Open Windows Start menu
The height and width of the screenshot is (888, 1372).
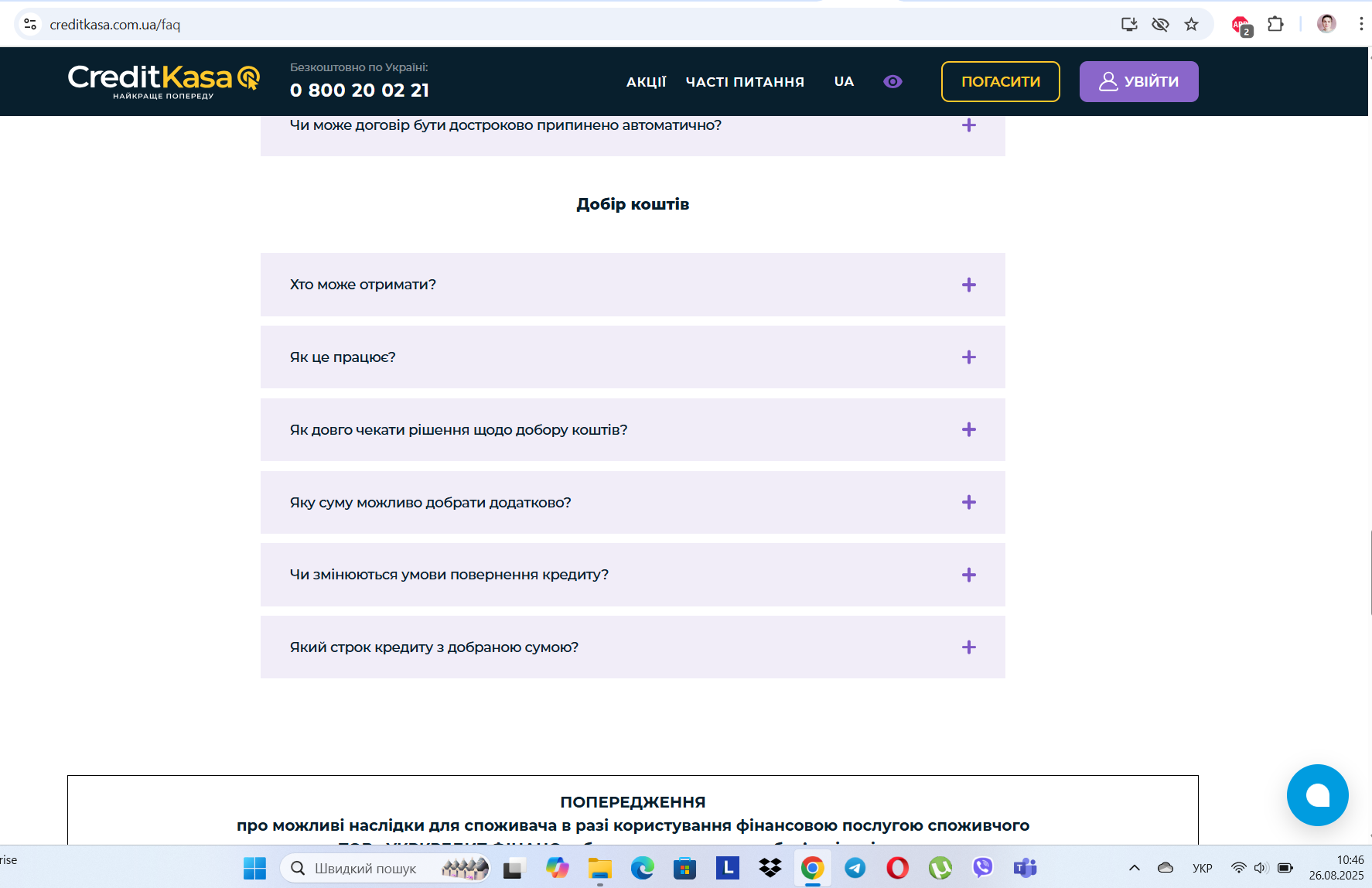coord(254,868)
